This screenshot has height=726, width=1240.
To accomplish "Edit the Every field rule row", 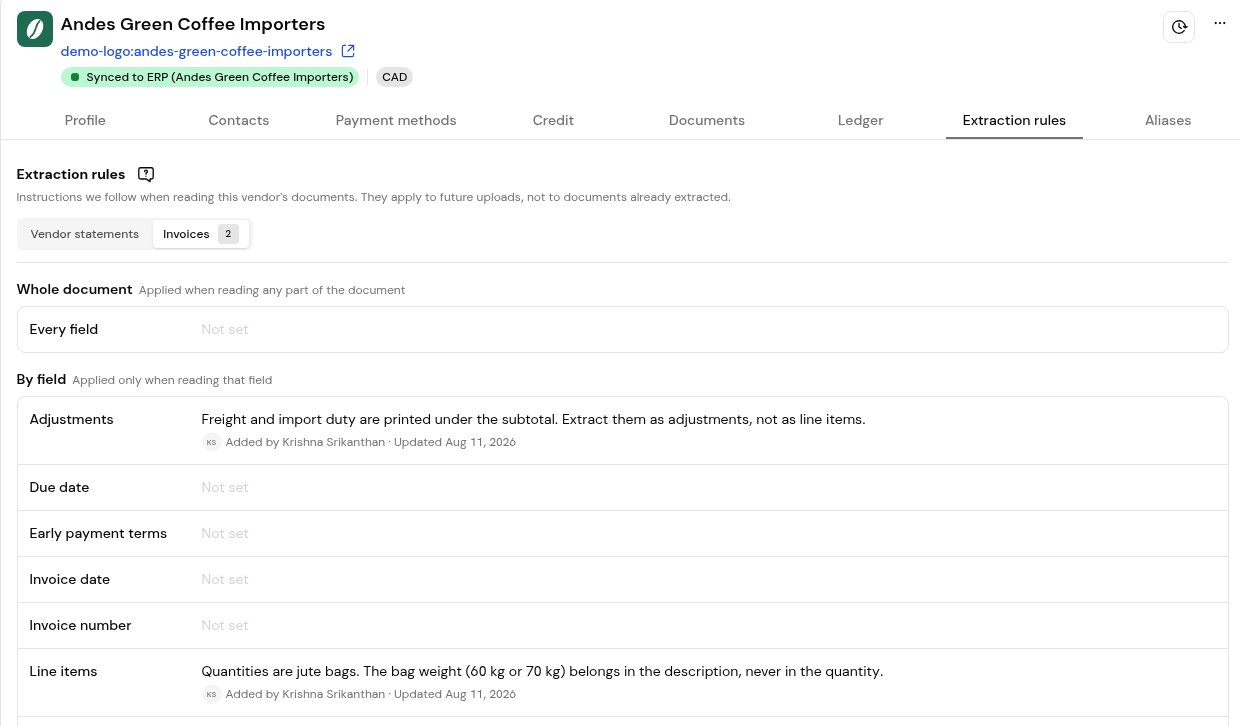I will [x=622, y=329].
